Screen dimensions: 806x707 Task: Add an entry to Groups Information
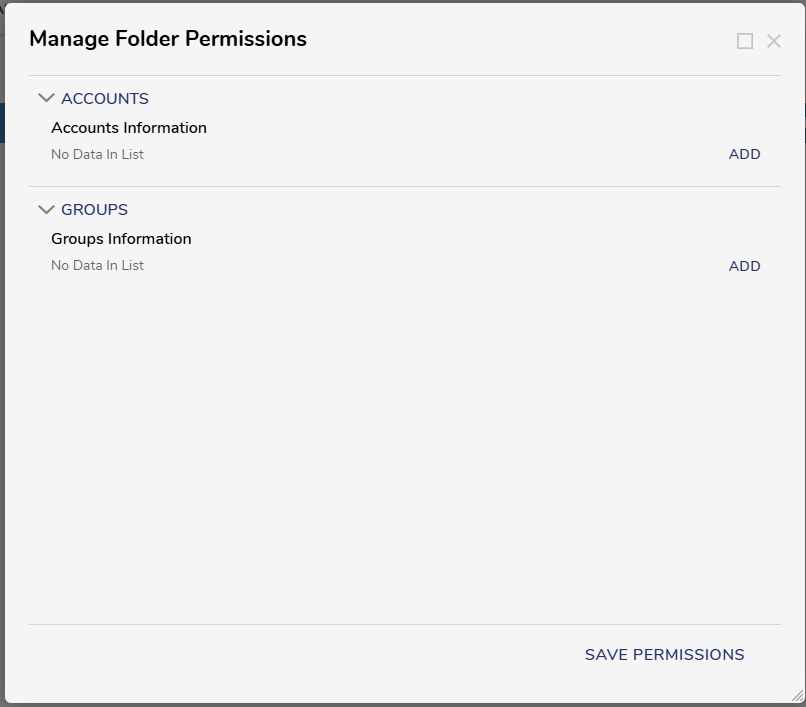click(744, 266)
